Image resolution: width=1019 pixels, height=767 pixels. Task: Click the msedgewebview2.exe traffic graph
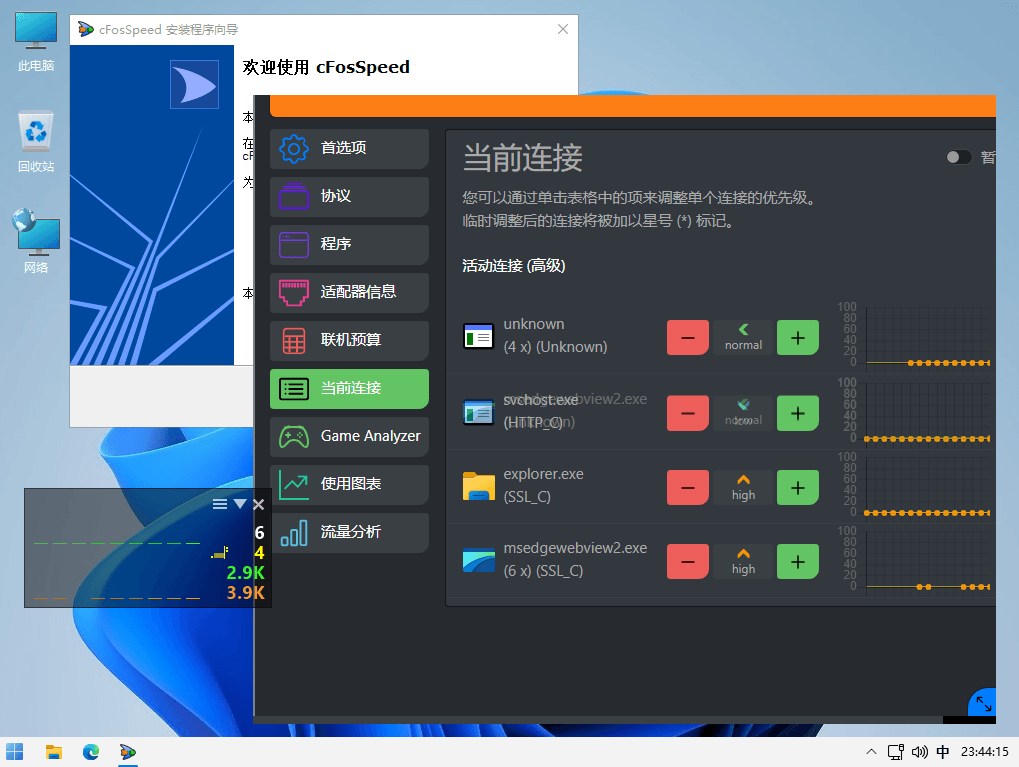pos(928,561)
